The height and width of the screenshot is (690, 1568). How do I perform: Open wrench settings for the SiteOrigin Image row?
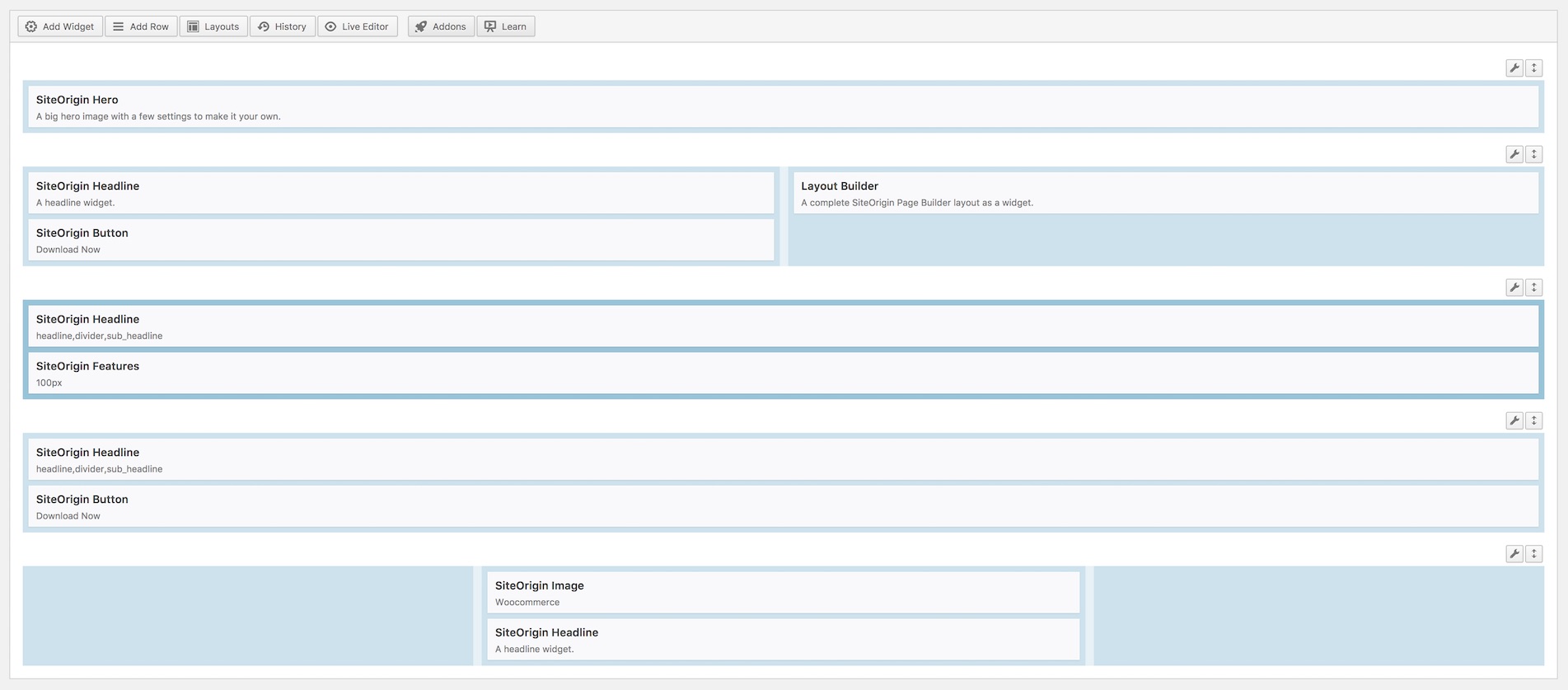[1514, 554]
